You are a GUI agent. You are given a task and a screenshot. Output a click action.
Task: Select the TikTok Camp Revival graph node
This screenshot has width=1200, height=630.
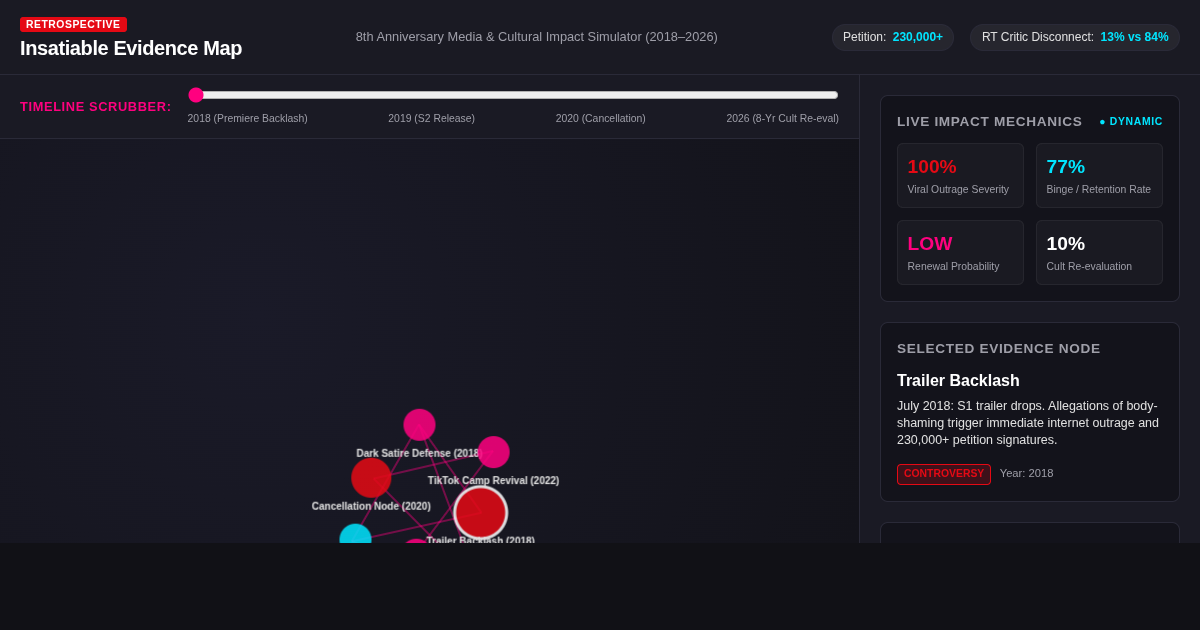point(493,452)
